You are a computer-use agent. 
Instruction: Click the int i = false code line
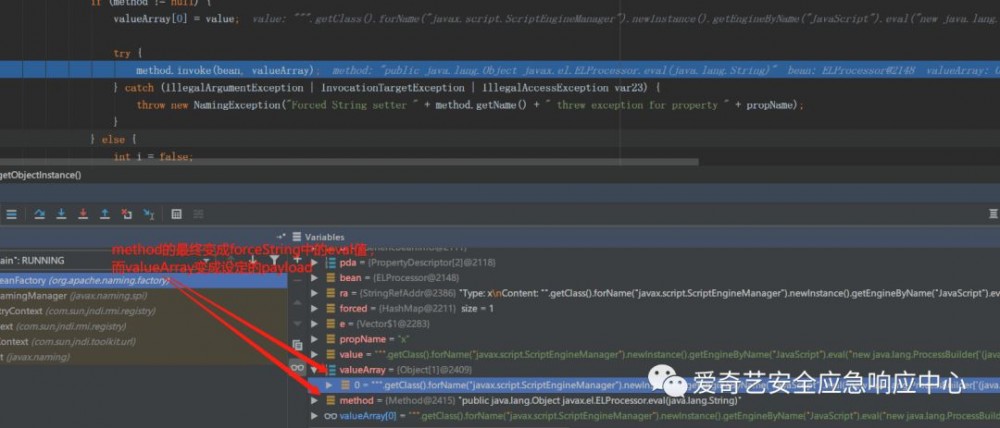coord(153,156)
